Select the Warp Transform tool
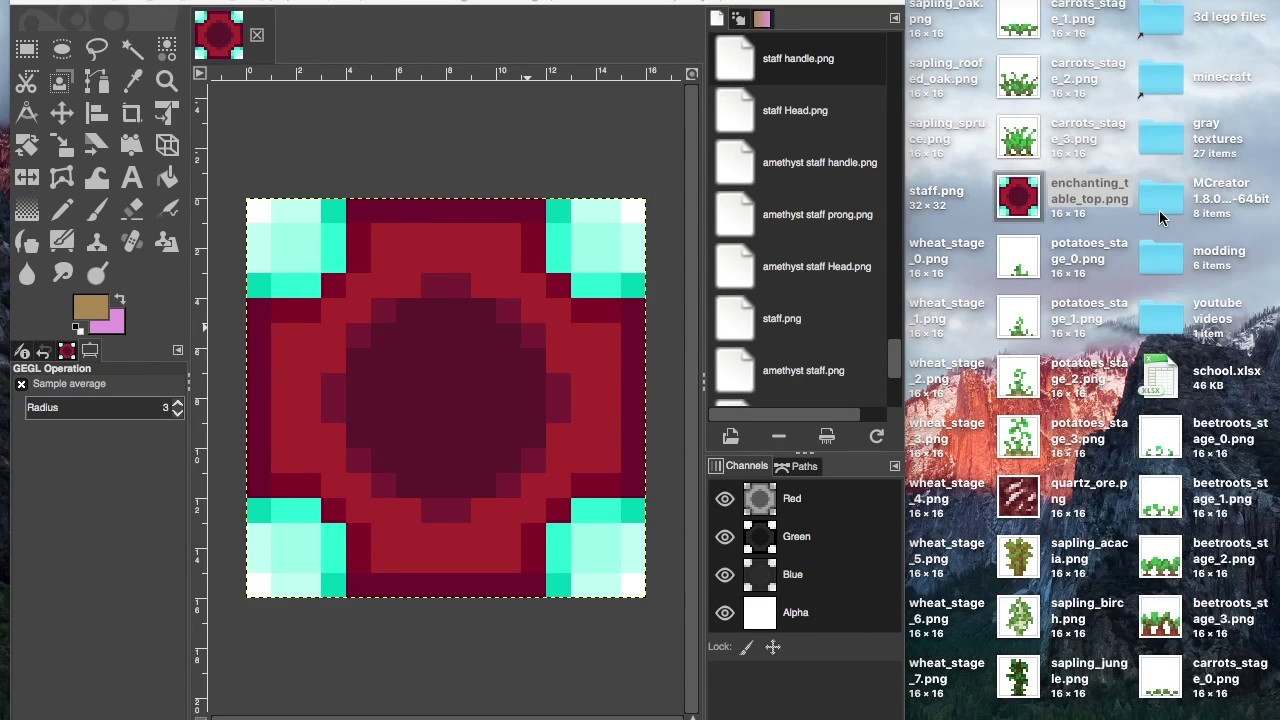The width and height of the screenshot is (1280, 720). tap(97, 178)
